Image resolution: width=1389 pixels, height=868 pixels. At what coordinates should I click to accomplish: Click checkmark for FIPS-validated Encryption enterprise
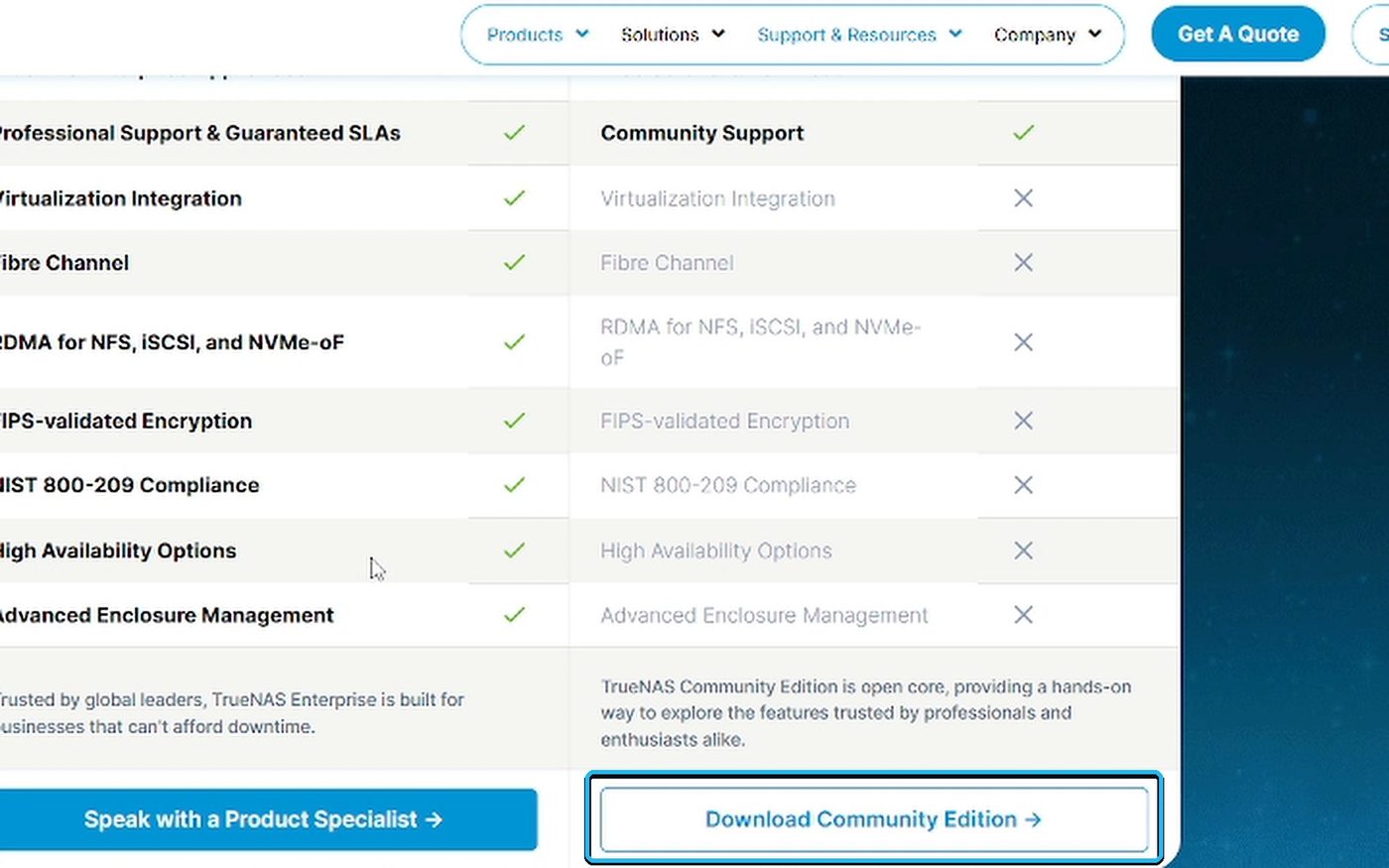pos(514,421)
